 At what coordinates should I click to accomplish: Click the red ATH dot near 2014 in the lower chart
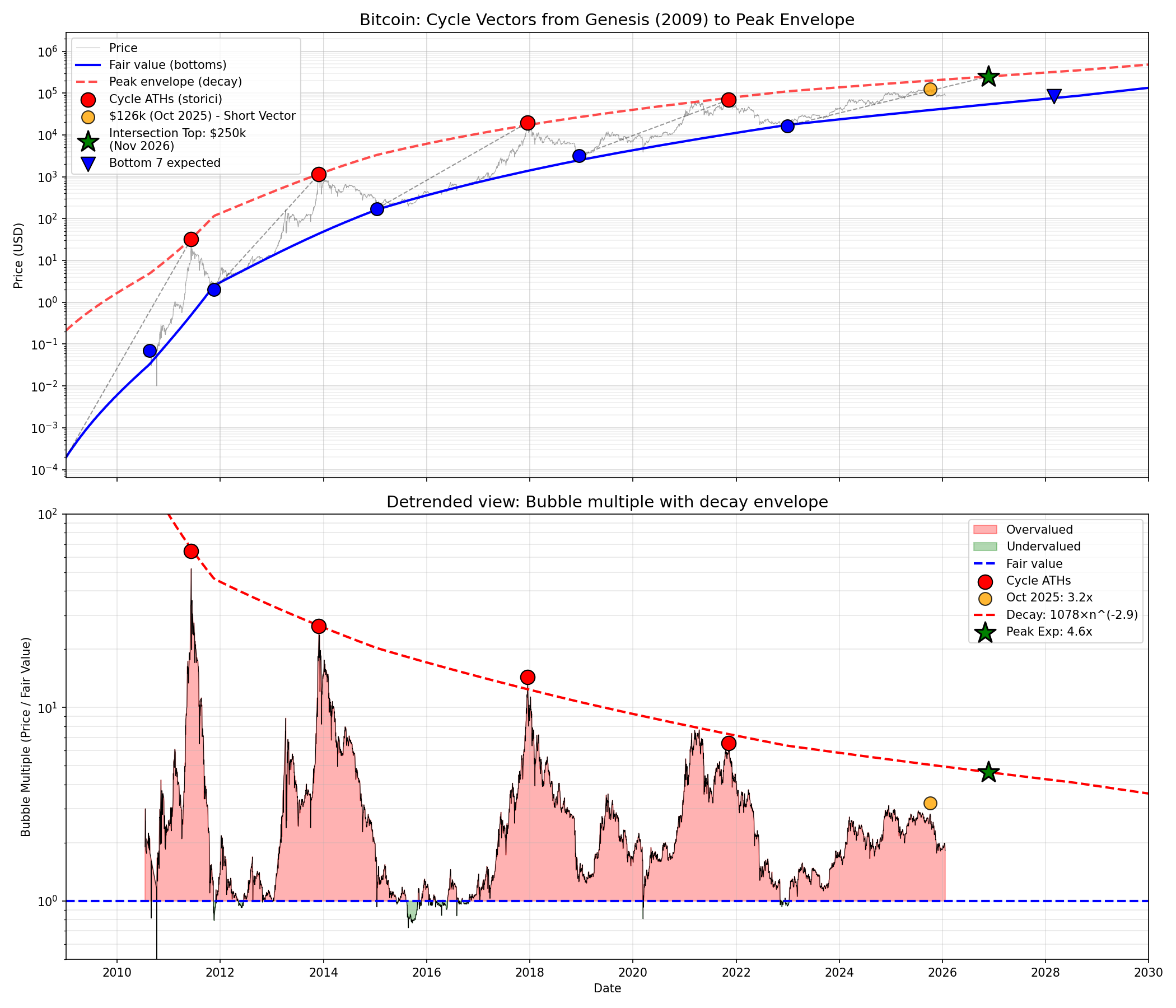point(319,626)
